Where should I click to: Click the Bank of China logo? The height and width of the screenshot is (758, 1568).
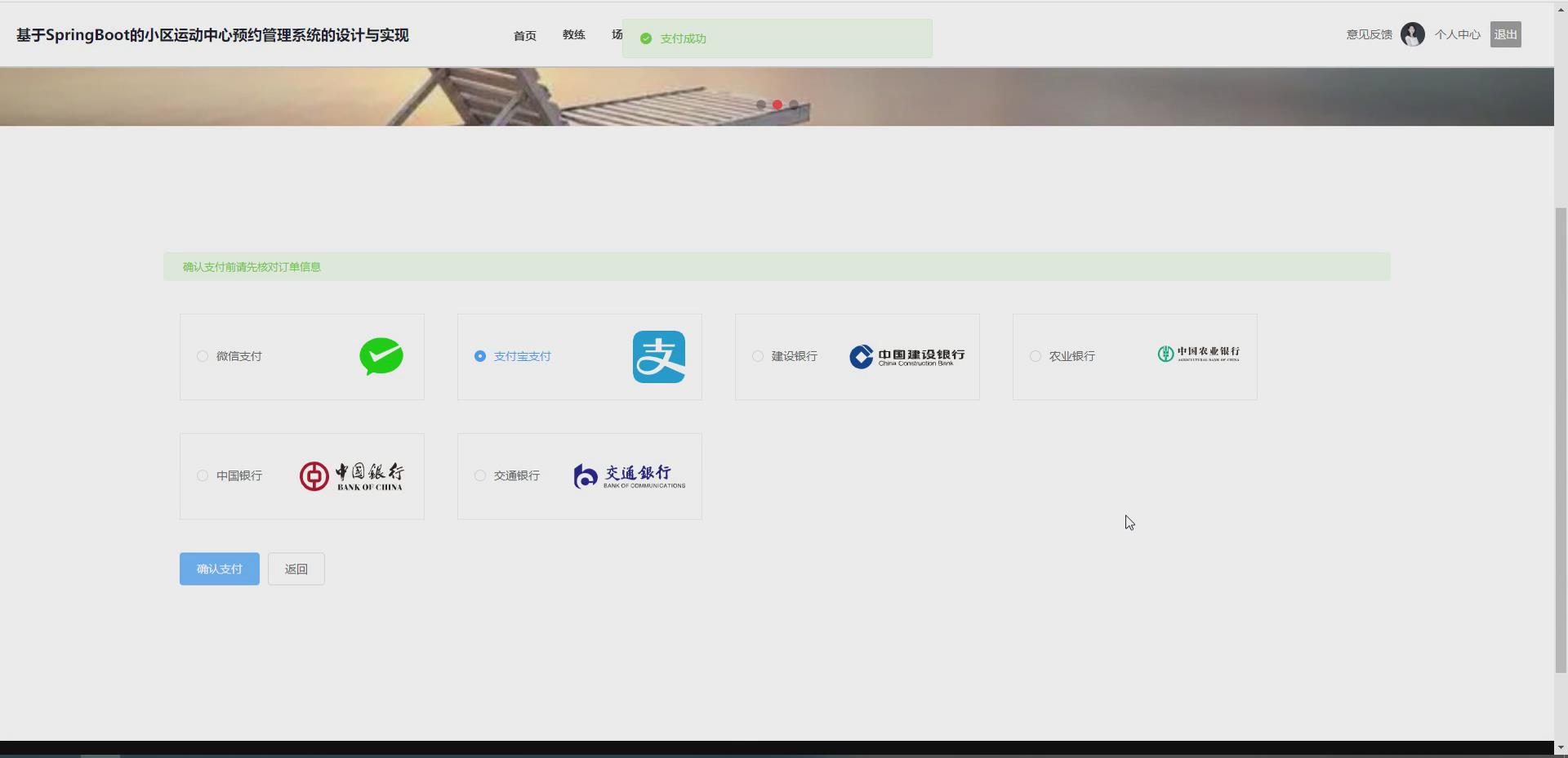point(352,476)
